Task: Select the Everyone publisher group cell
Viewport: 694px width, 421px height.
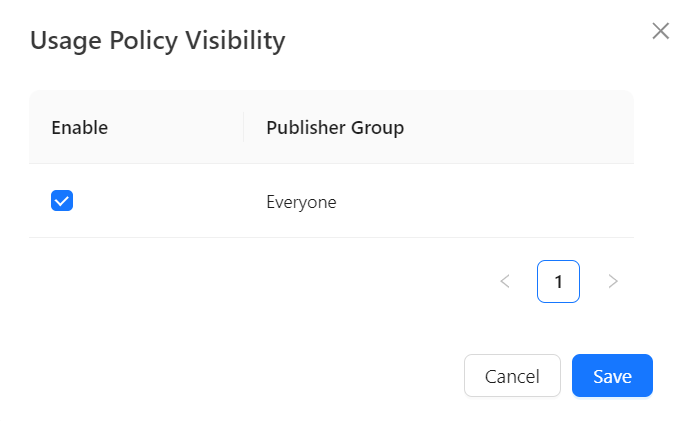Action: coord(302,202)
